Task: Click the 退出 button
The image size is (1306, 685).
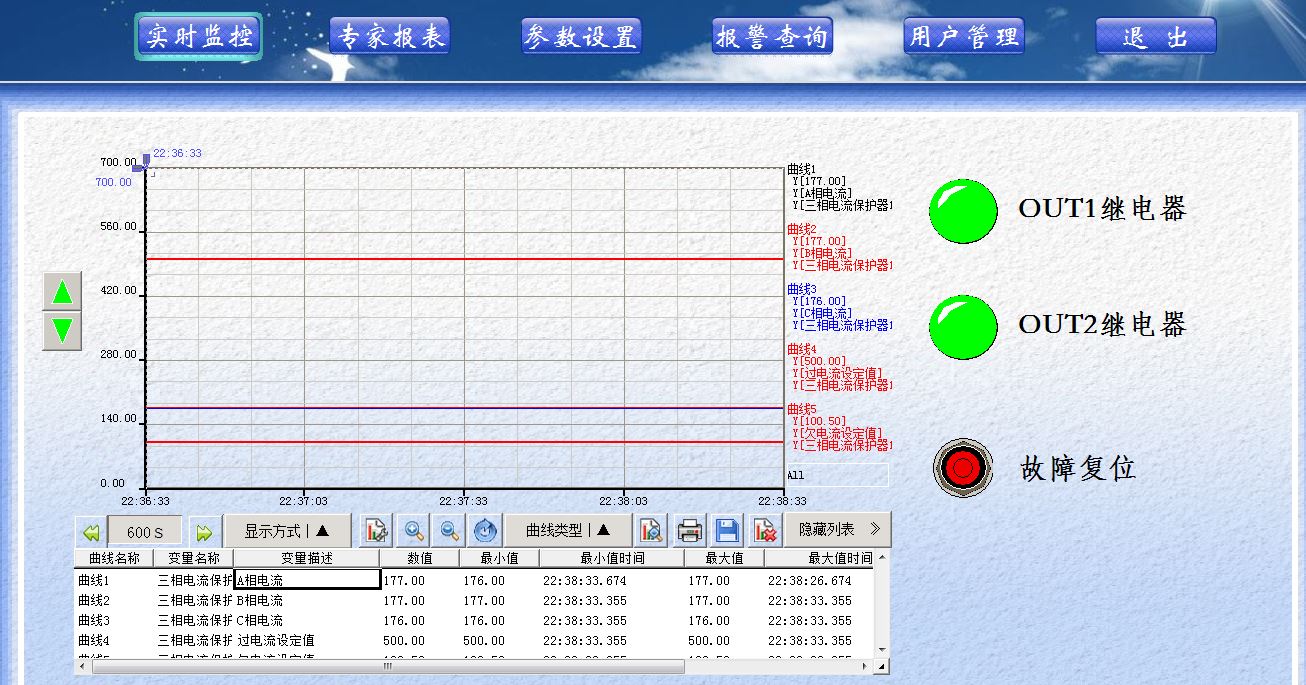Action: 1155,37
